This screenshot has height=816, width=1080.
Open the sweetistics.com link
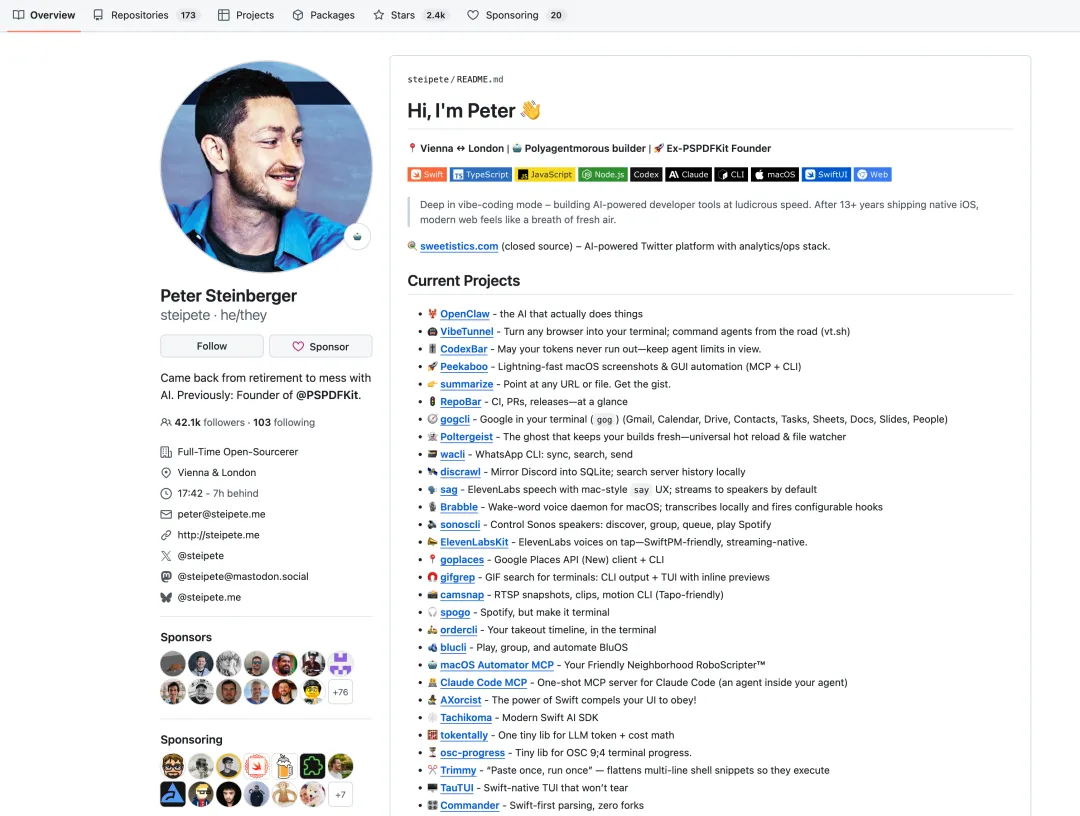[x=459, y=247]
